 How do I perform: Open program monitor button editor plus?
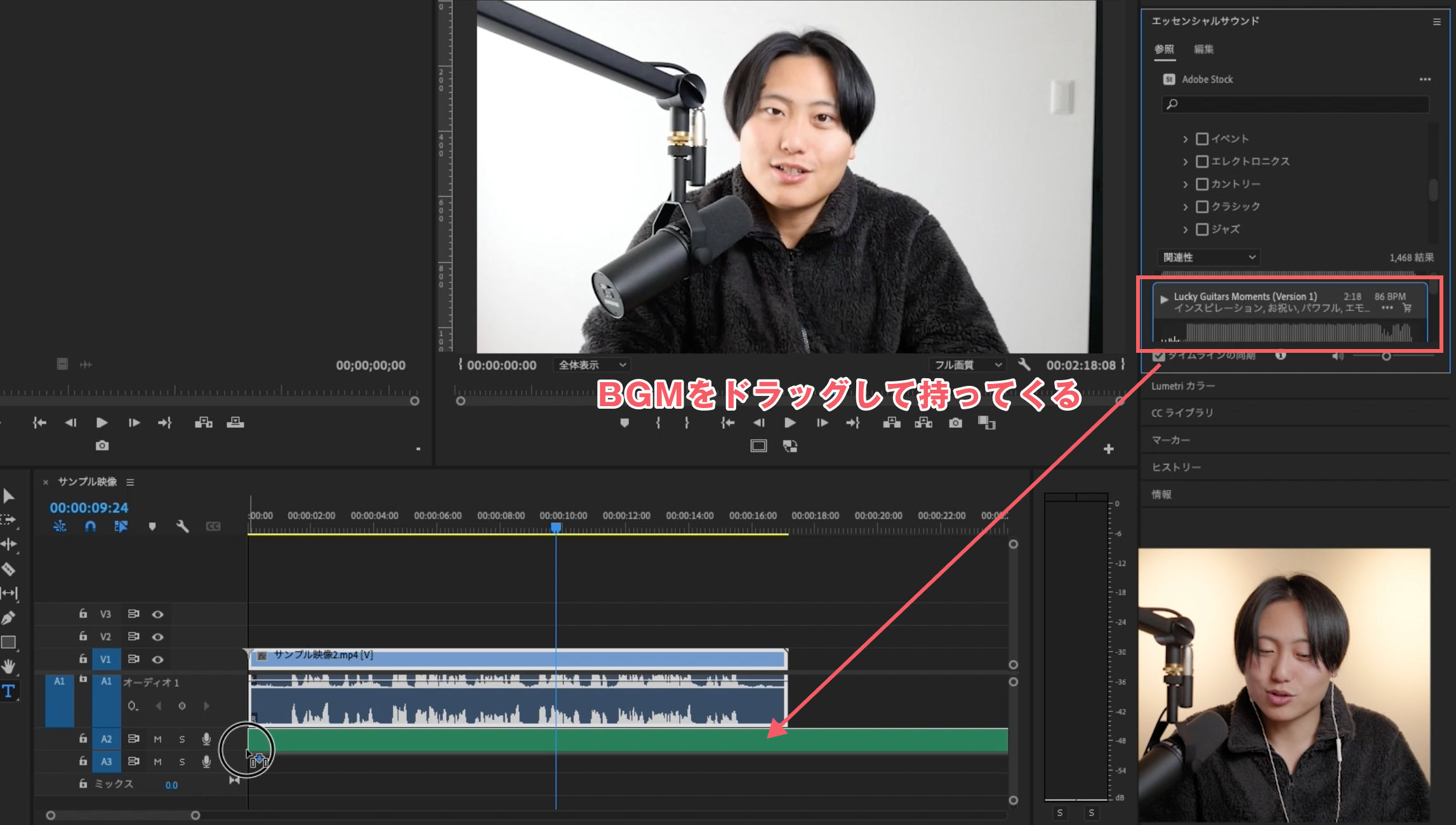coord(1108,449)
